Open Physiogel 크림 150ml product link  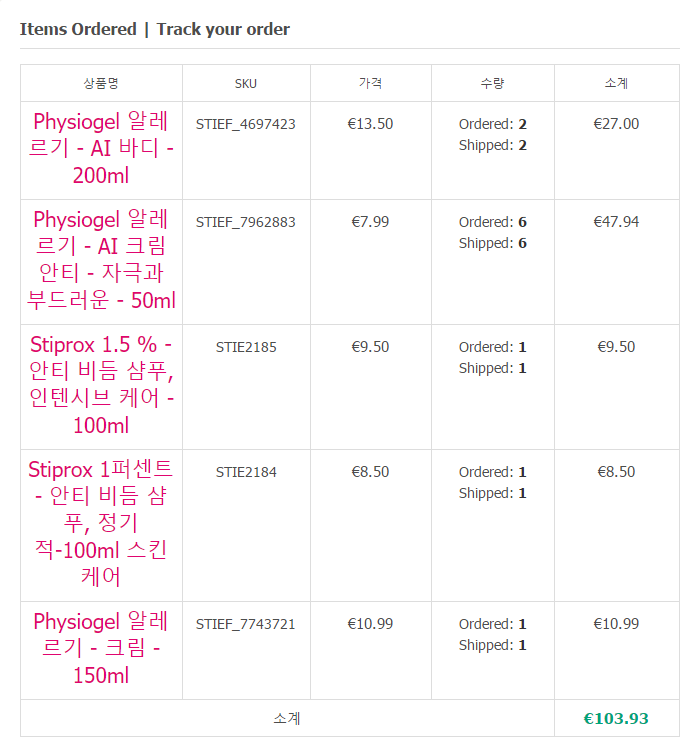click(101, 648)
